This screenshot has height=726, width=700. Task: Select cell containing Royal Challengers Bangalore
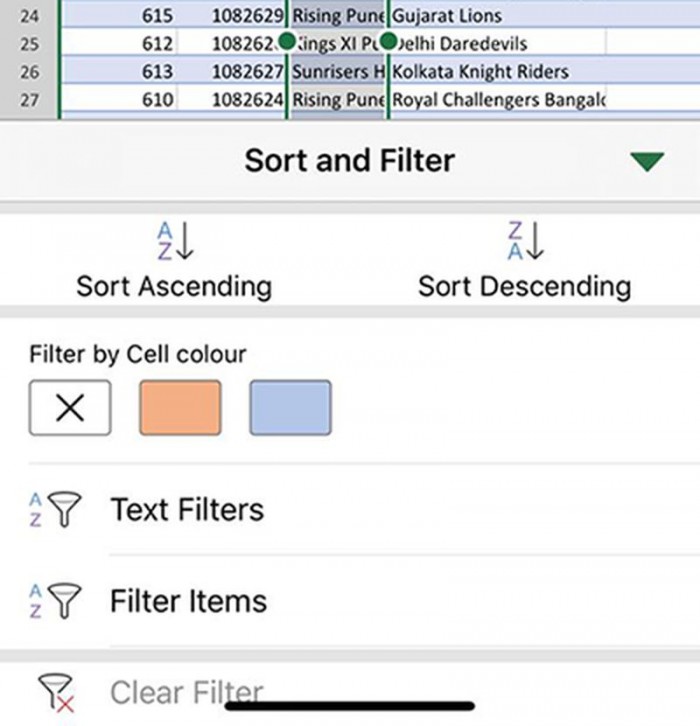(498, 99)
